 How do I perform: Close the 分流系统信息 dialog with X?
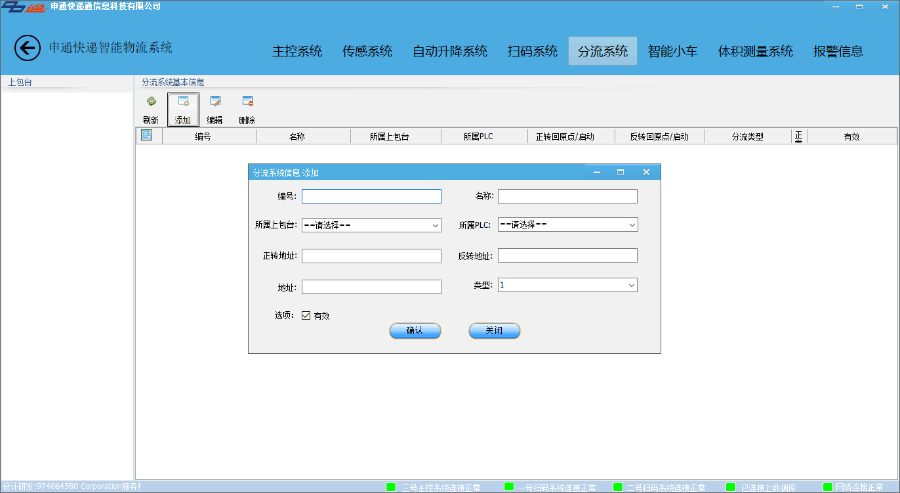pyautogui.click(x=646, y=173)
